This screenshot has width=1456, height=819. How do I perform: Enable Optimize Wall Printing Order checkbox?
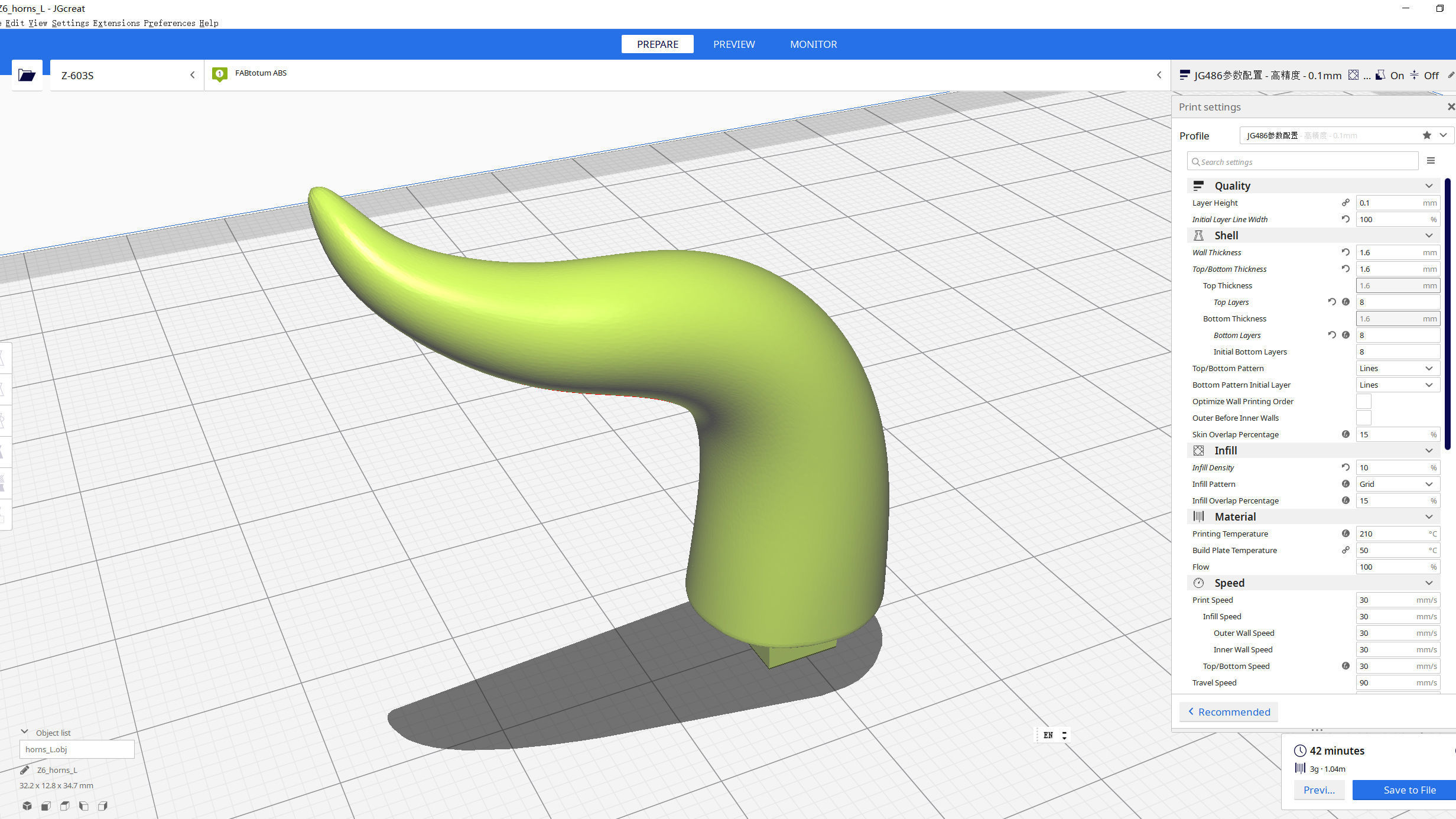pyautogui.click(x=1363, y=401)
